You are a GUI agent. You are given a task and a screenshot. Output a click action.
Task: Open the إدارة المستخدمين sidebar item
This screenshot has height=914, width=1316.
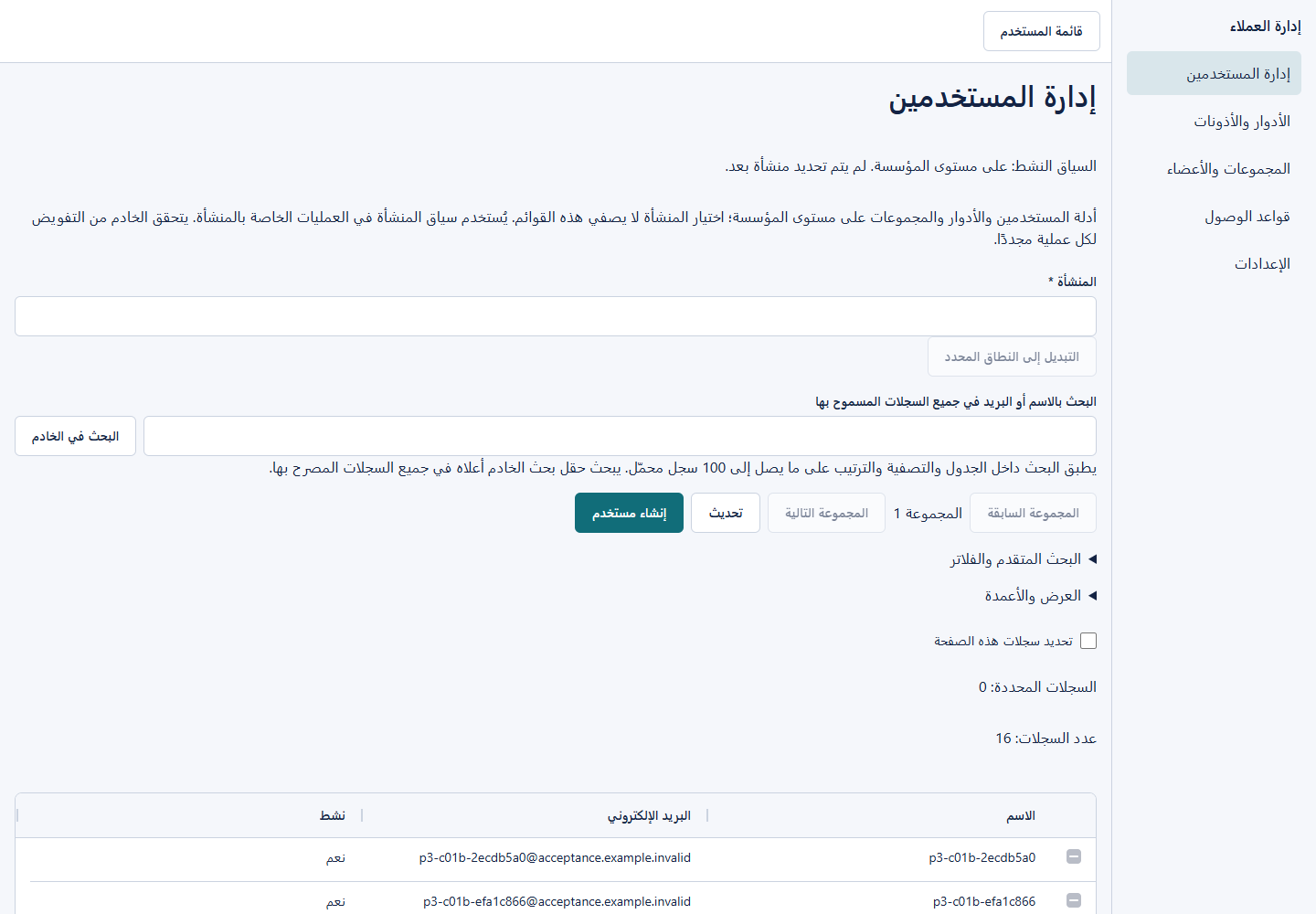(1214, 73)
